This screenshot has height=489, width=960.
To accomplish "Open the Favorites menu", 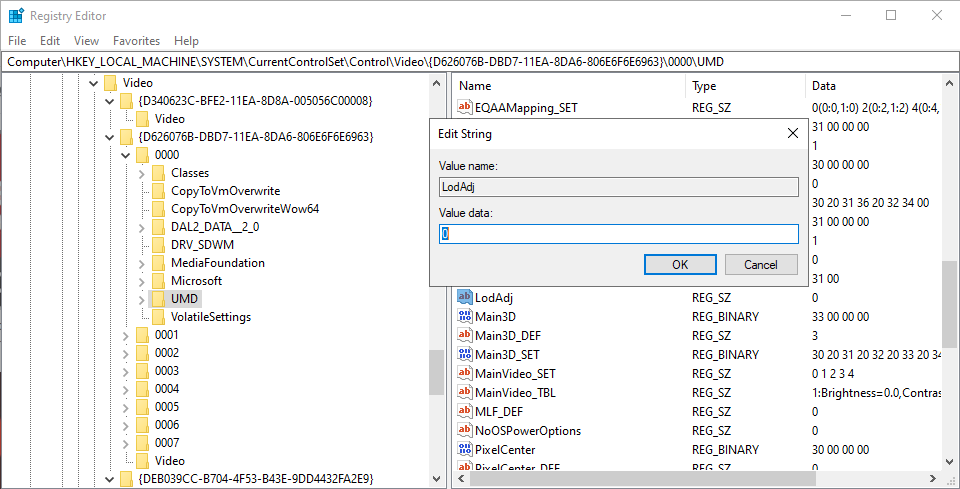I will pos(137,40).
